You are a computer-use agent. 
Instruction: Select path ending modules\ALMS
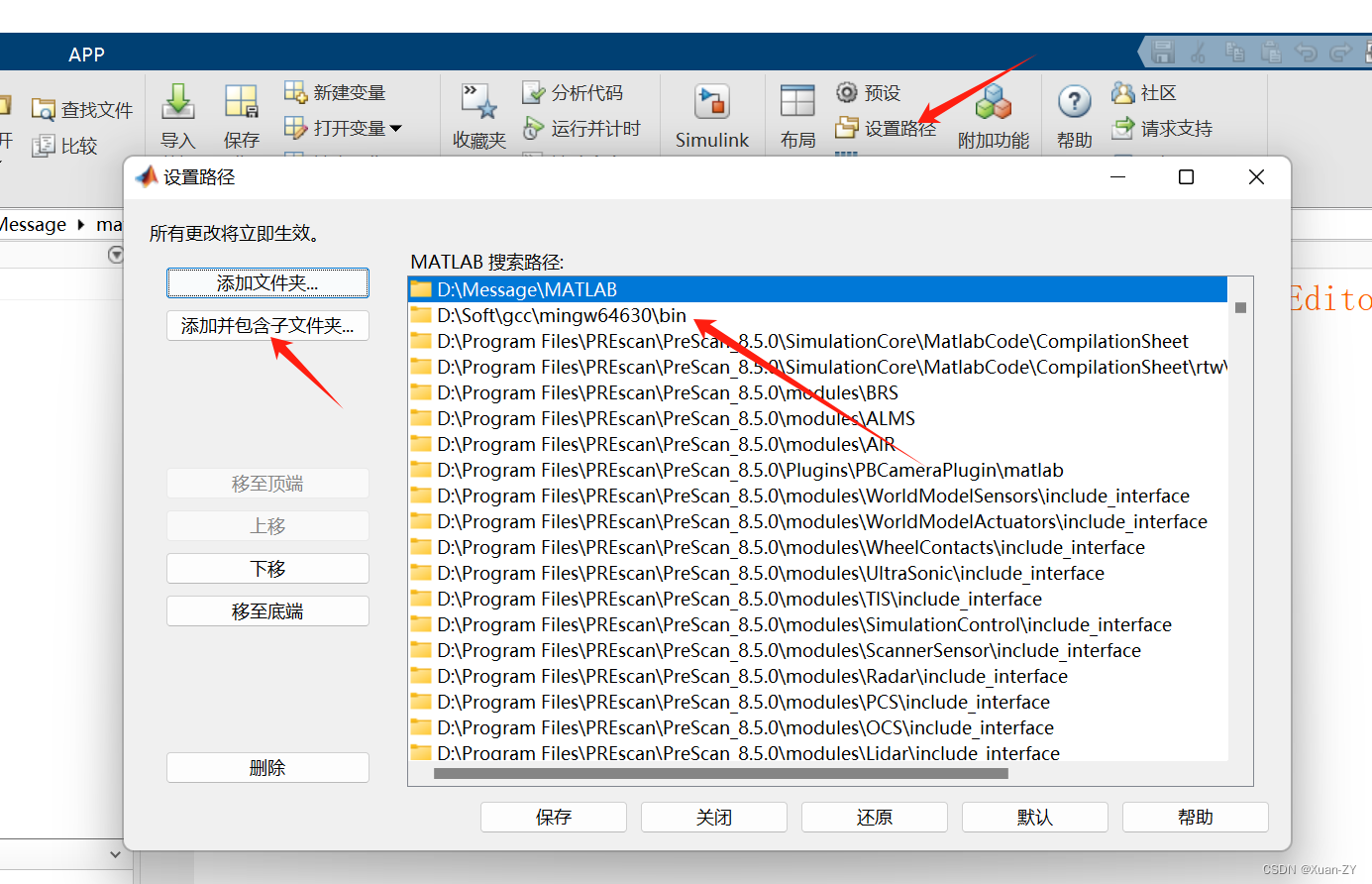click(818, 418)
